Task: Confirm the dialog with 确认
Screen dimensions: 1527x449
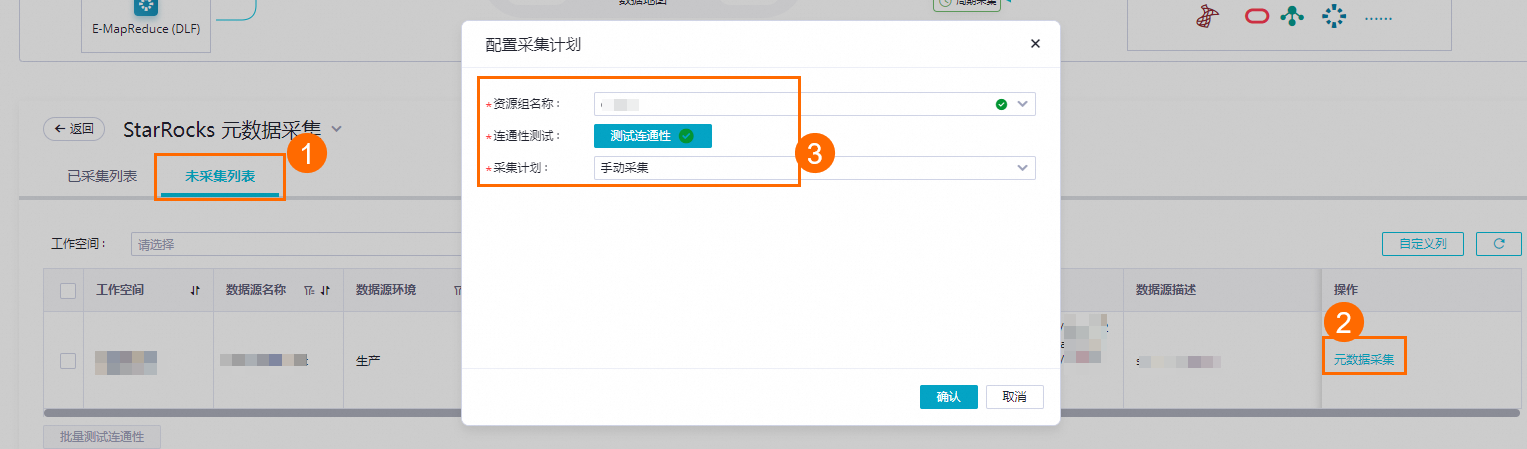Action: 948,397
